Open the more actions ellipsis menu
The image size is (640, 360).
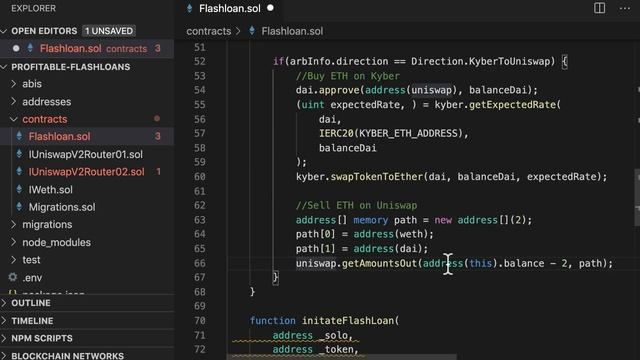[x=624, y=8]
